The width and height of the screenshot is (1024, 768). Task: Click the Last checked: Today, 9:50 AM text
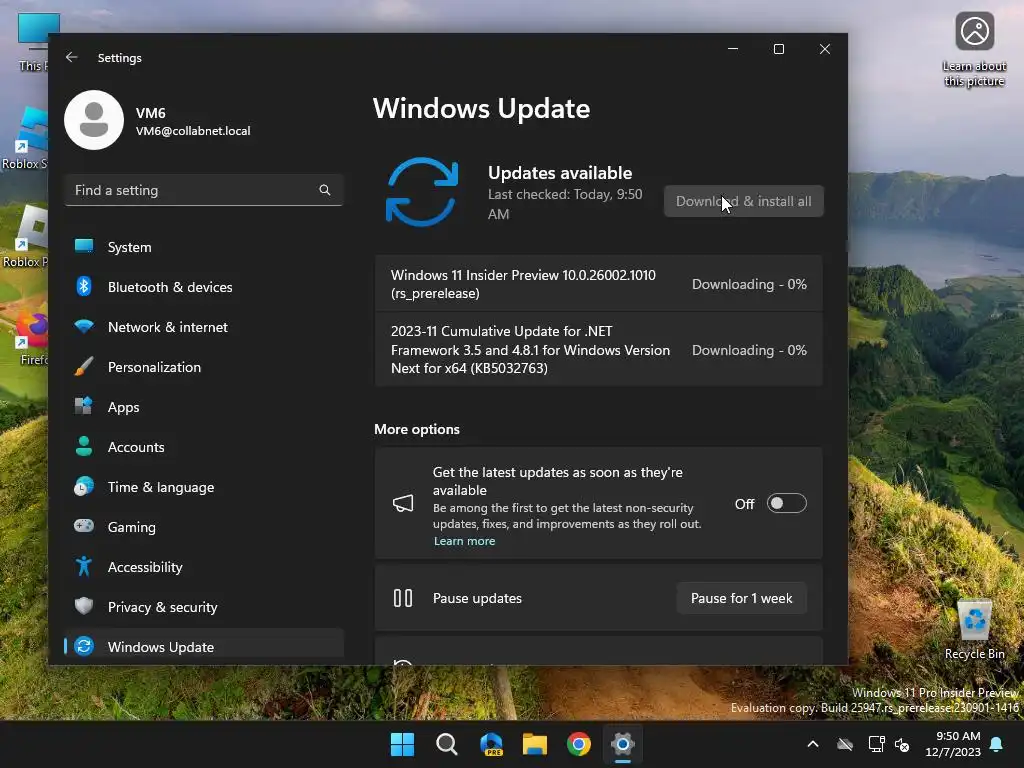pos(565,204)
